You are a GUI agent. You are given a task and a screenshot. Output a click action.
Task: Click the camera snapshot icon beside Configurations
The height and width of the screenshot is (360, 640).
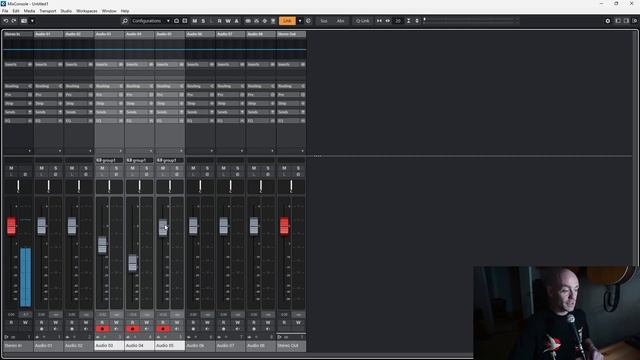click(x=176, y=21)
